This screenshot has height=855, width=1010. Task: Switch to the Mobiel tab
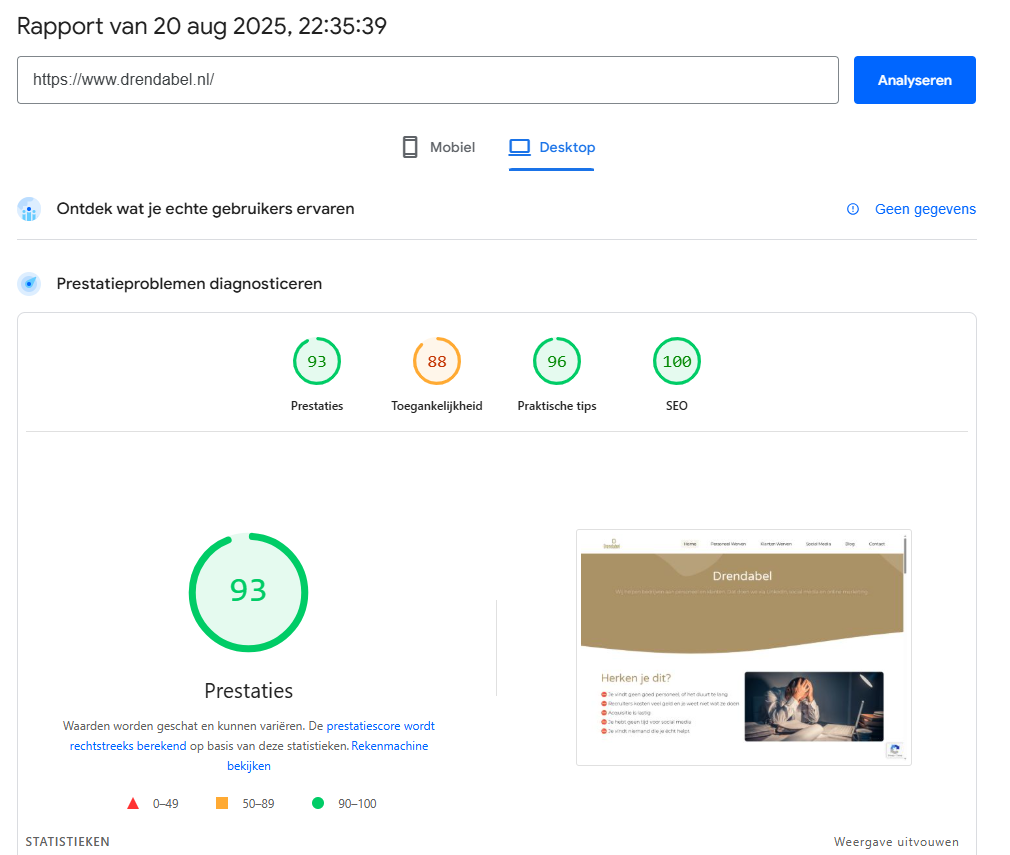tap(438, 147)
